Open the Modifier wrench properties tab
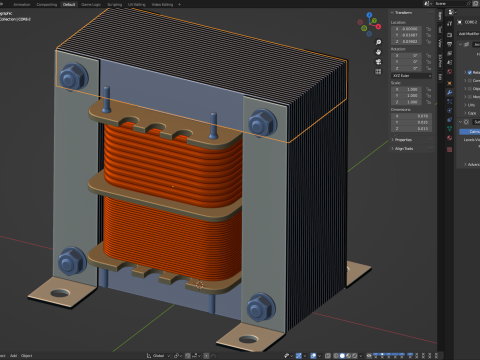480x360 pixels. (449, 92)
